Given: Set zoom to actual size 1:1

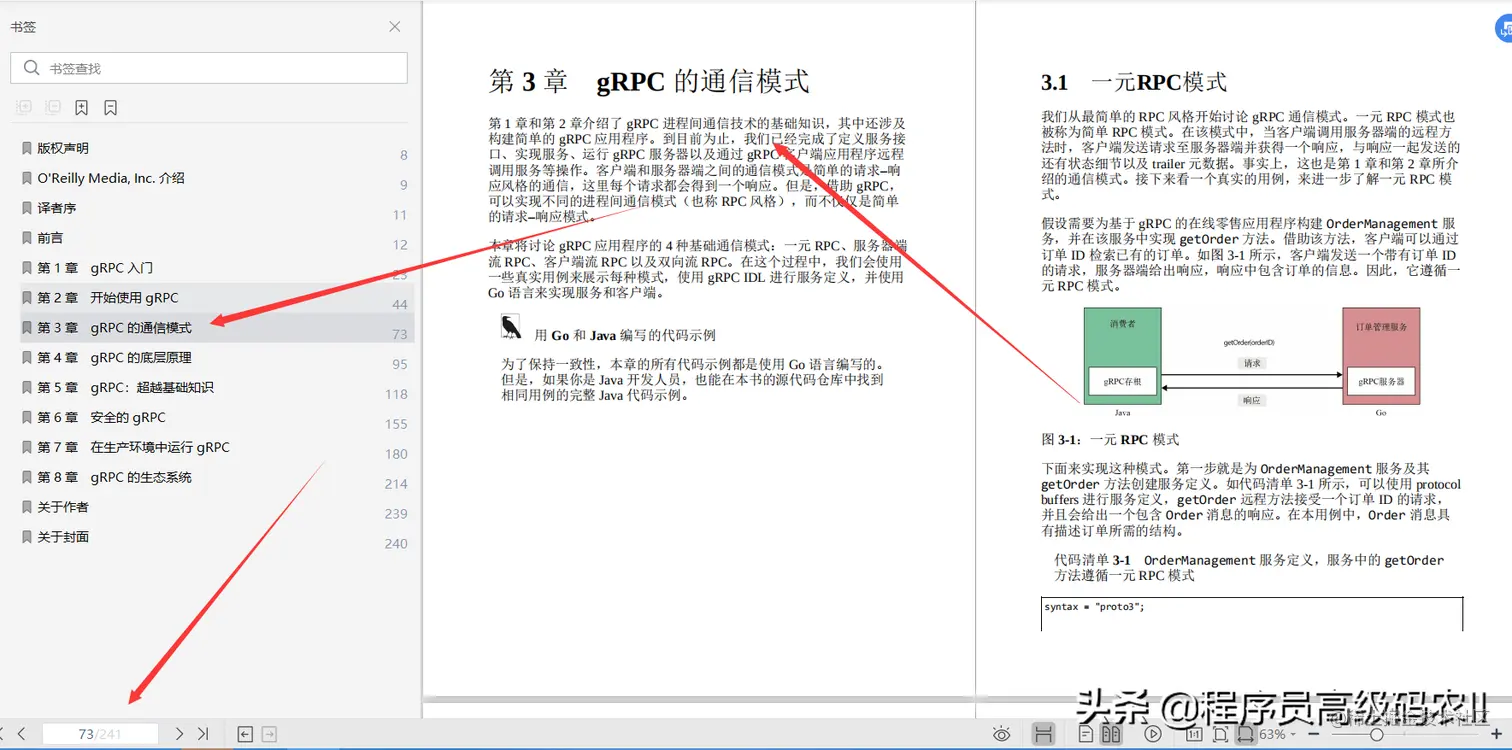Looking at the screenshot, I should (x=1194, y=734).
